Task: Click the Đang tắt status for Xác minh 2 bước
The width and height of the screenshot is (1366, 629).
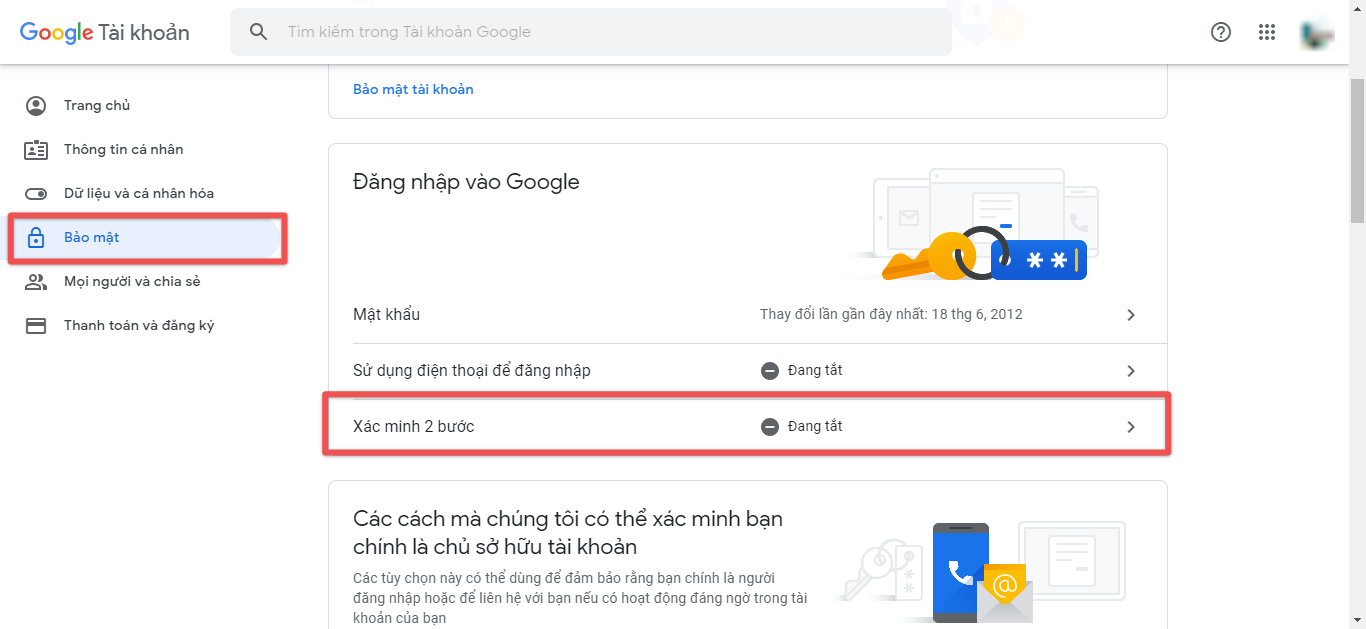Action: 801,427
